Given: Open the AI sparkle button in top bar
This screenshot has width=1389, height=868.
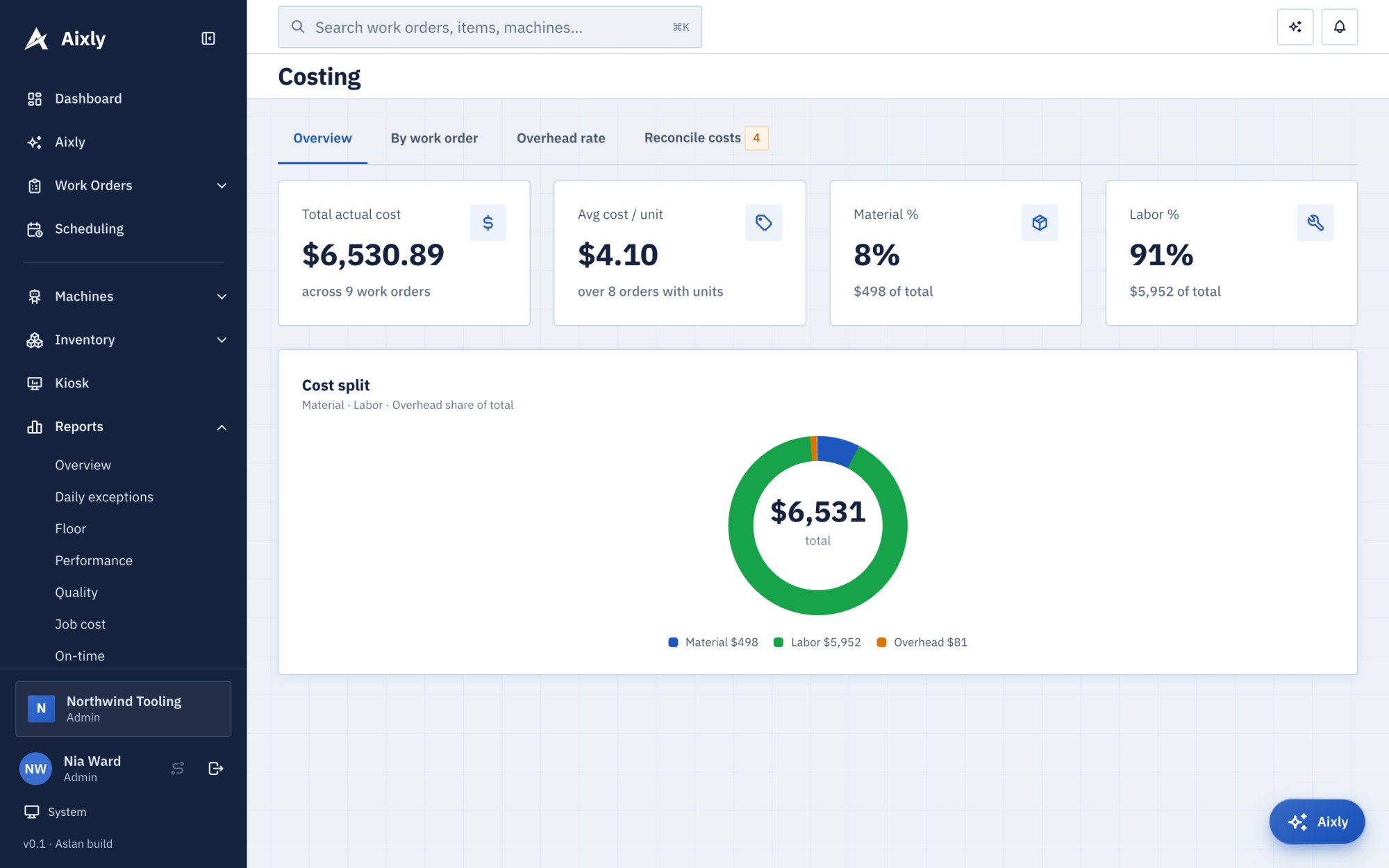Looking at the screenshot, I should (1295, 27).
